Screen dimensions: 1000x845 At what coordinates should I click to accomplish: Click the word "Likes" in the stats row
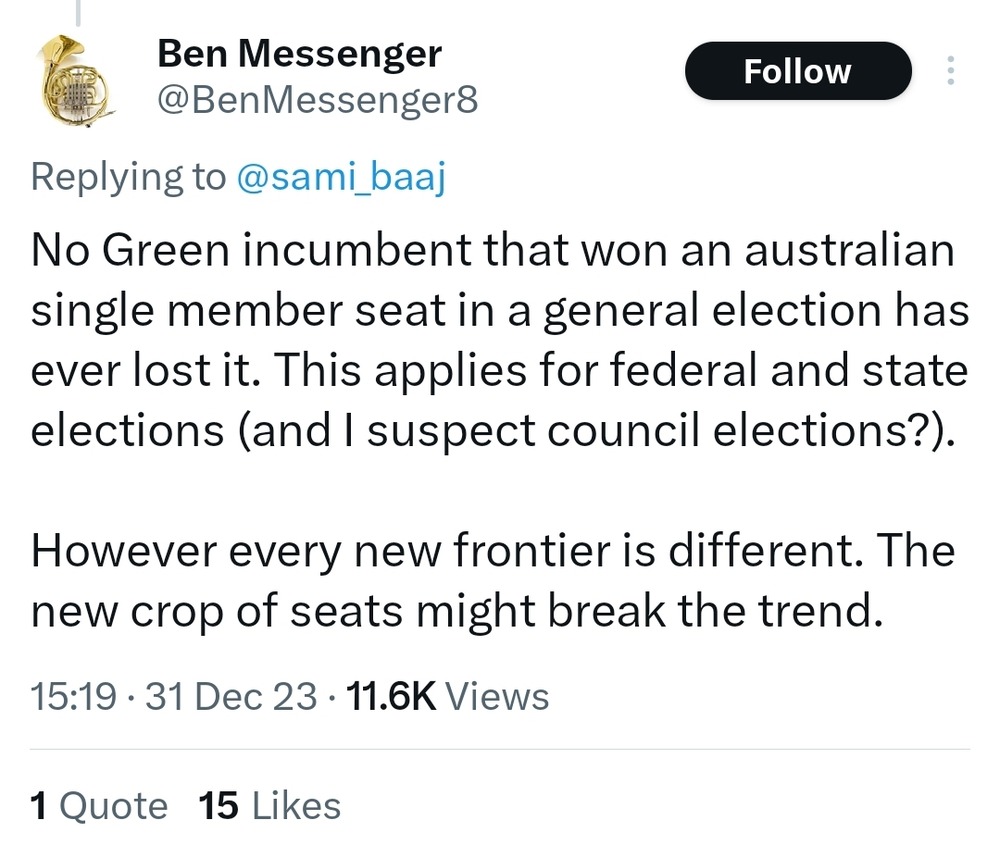[x=296, y=805]
